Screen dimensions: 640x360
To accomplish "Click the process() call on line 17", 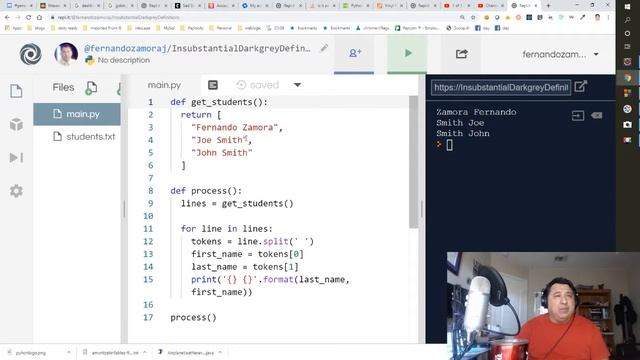I will [x=193, y=317].
